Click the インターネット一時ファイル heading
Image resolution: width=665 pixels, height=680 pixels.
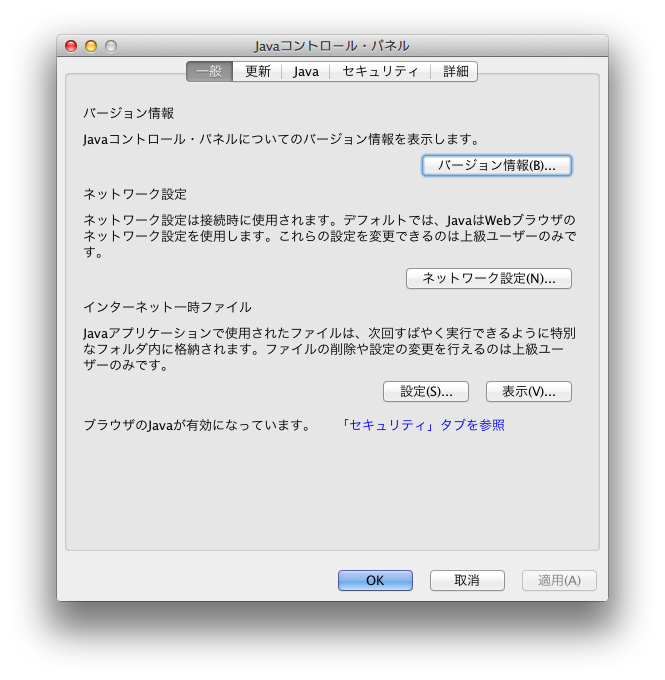tap(167, 307)
